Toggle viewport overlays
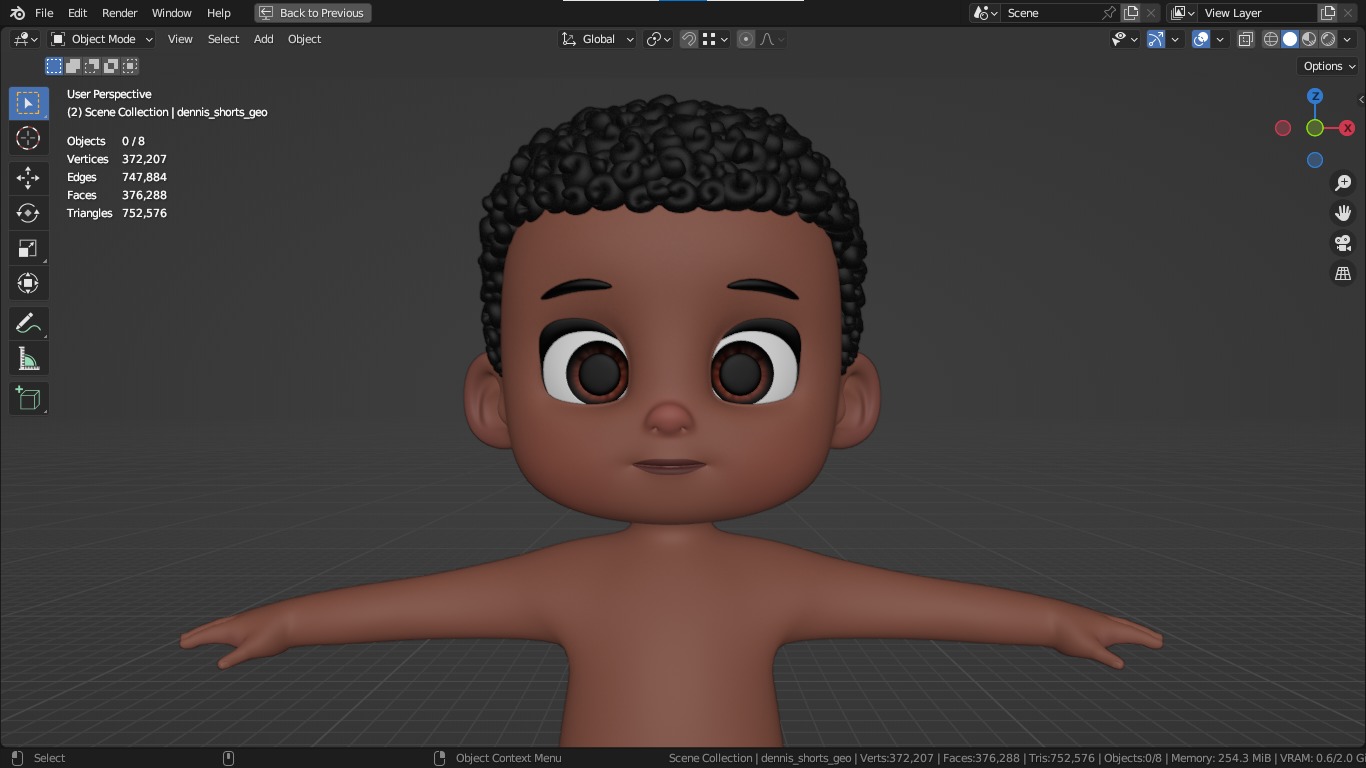The width and height of the screenshot is (1366, 768). click(x=1202, y=39)
